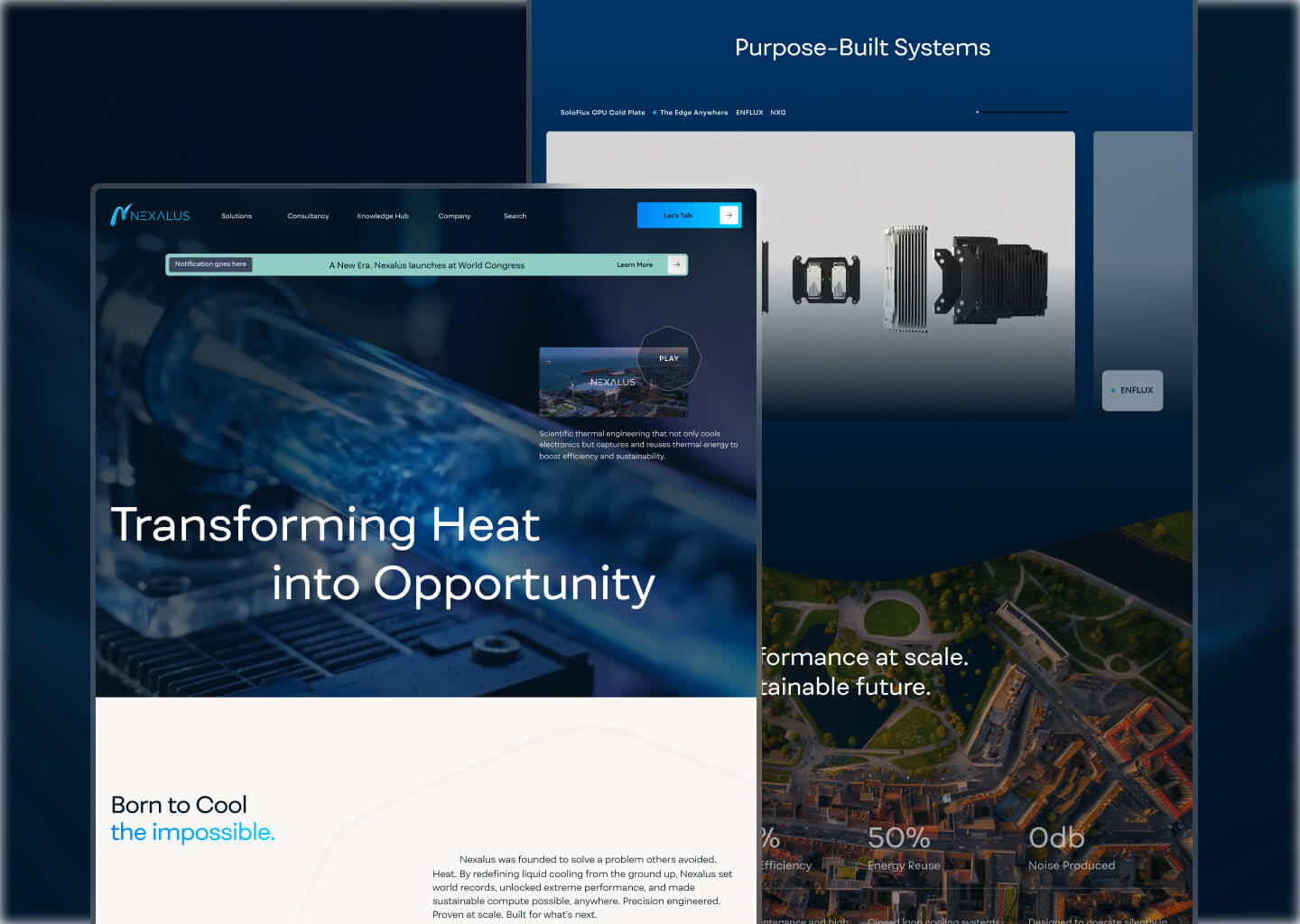Click the Nexalus logo
This screenshot has width=1300, height=924.
(150, 215)
